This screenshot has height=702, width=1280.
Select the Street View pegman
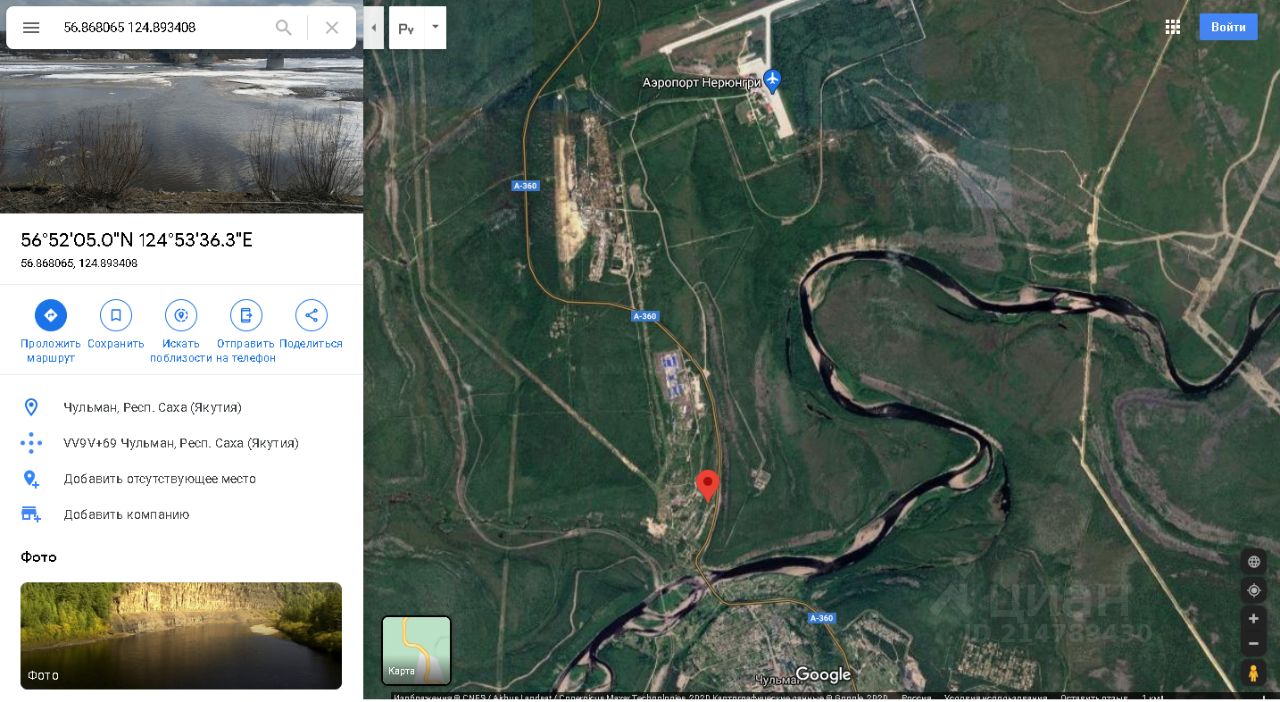tap(1253, 673)
